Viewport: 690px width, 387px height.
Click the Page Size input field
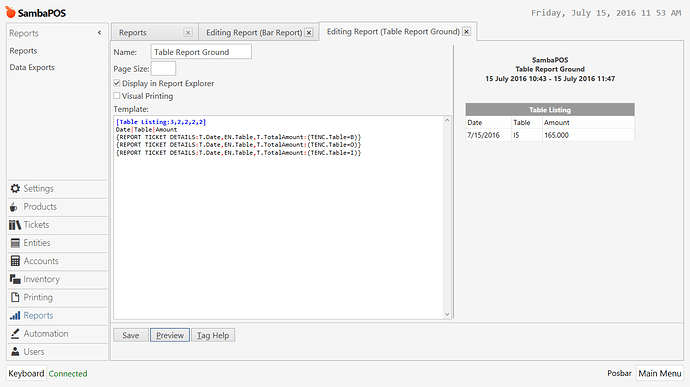click(163, 68)
